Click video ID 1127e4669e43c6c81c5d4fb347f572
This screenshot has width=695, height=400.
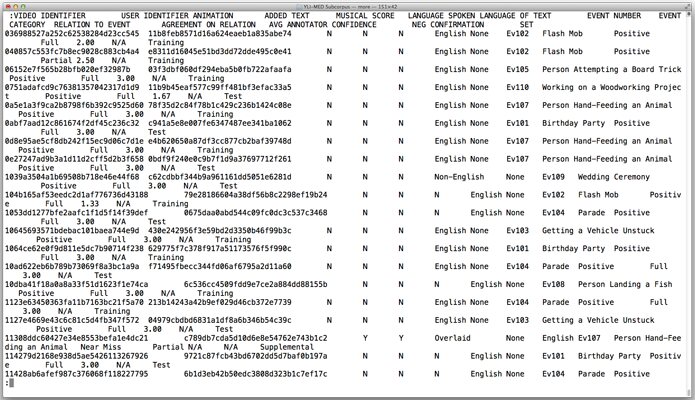click(x=72, y=320)
